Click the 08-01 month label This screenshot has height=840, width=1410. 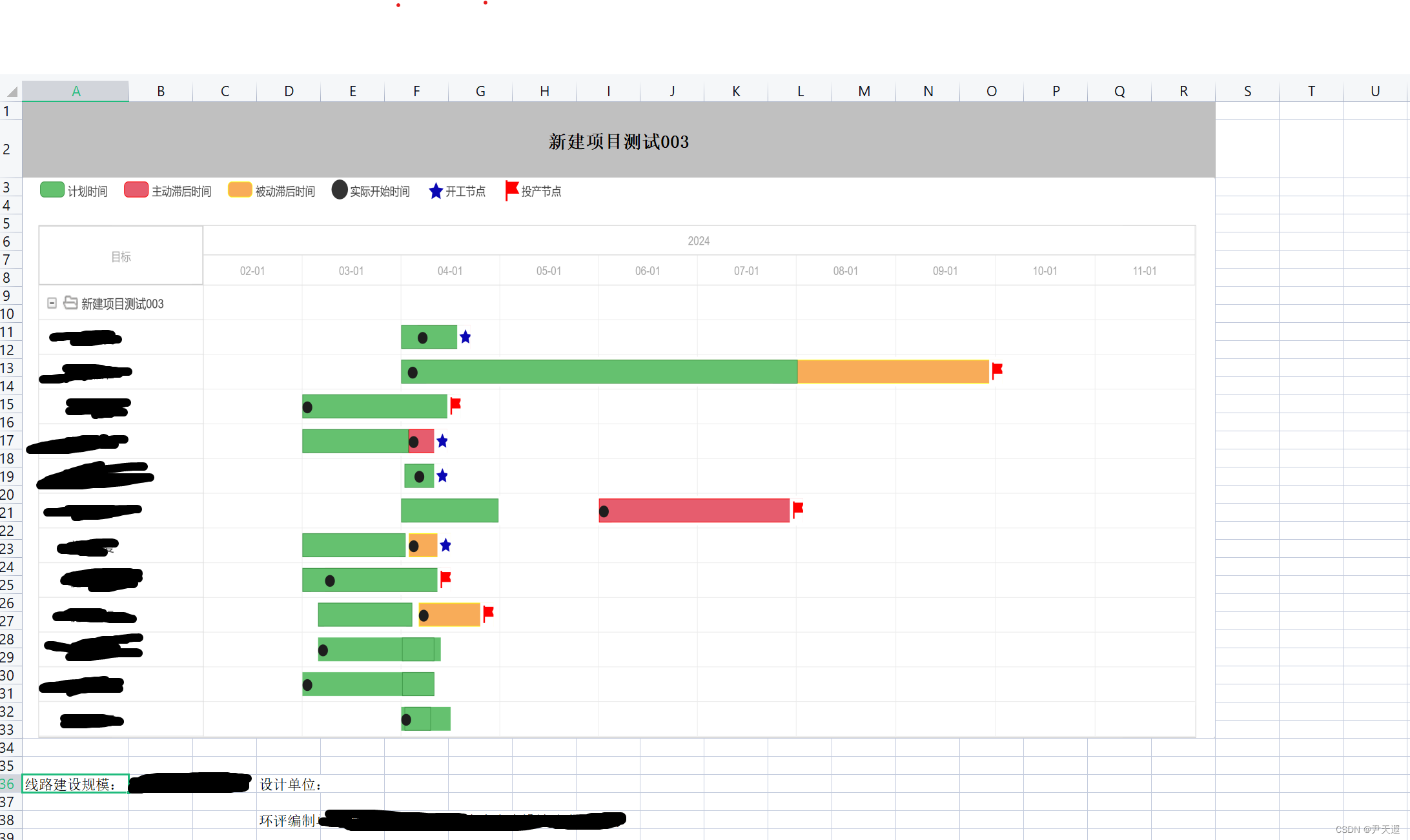[x=845, y=271]
